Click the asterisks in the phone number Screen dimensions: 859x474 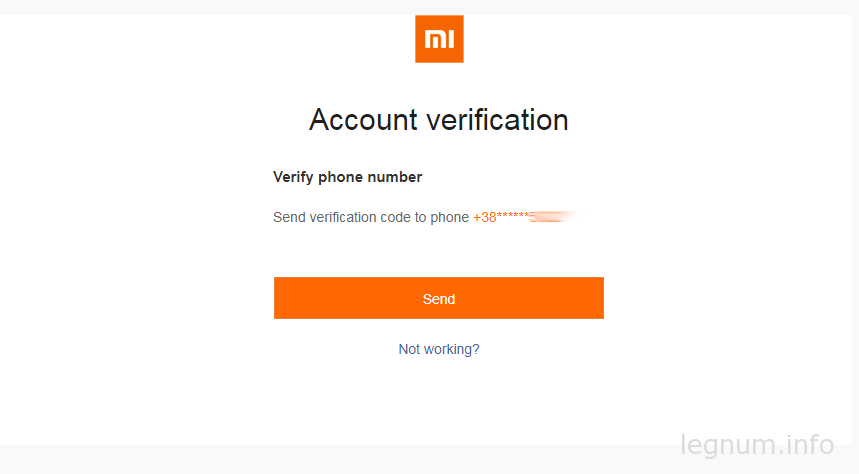coord(512,216)
